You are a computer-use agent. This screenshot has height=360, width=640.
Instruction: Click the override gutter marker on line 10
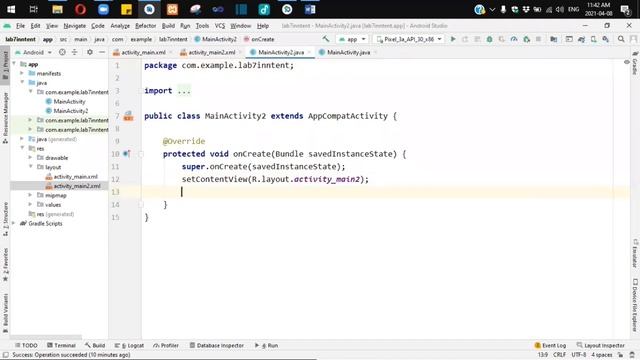[x=127, y=154]
